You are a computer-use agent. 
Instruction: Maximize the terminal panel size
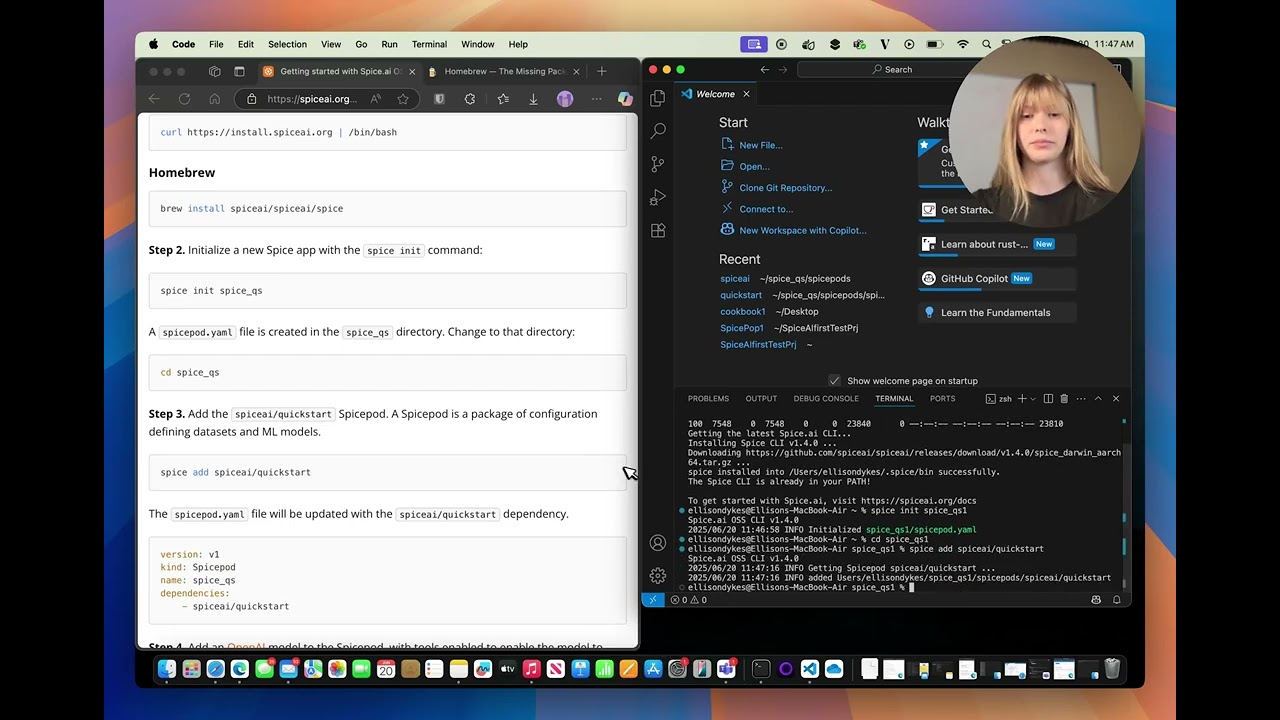pyautogui.click(x=1098, y=399)
